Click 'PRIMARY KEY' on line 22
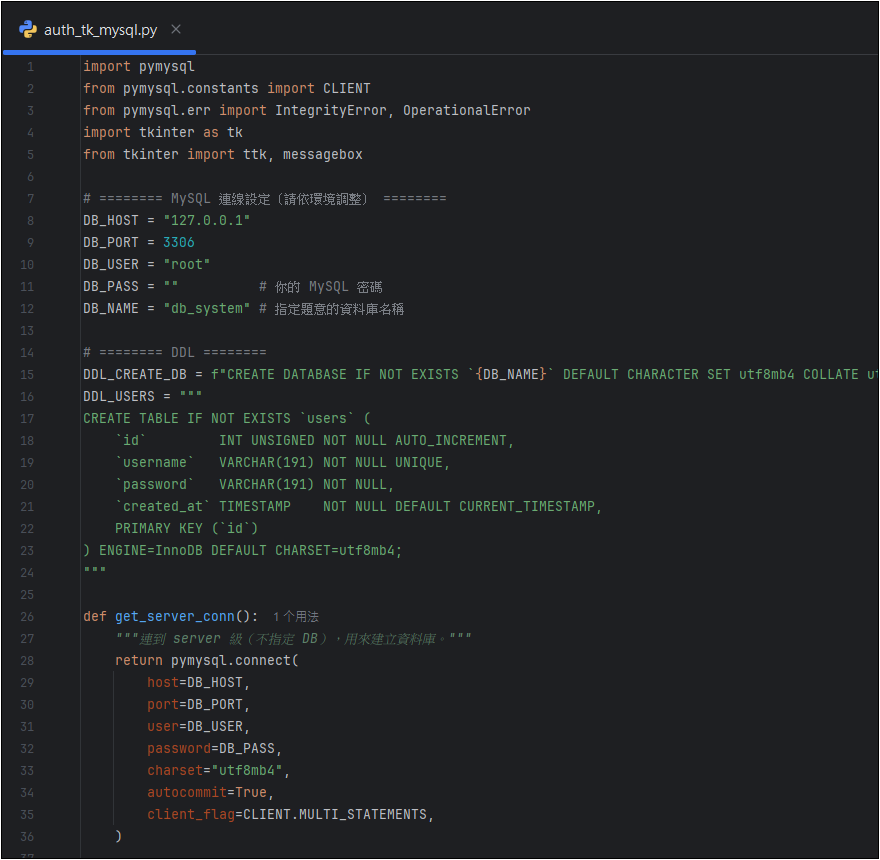This screenshot has height=860, width=880. pos(159,529)
